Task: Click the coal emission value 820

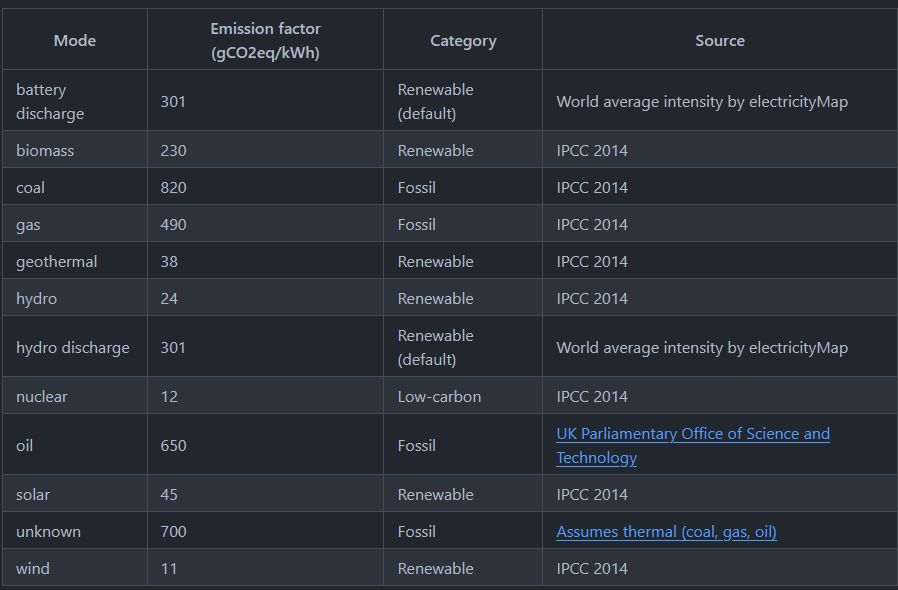Action: 172,187
